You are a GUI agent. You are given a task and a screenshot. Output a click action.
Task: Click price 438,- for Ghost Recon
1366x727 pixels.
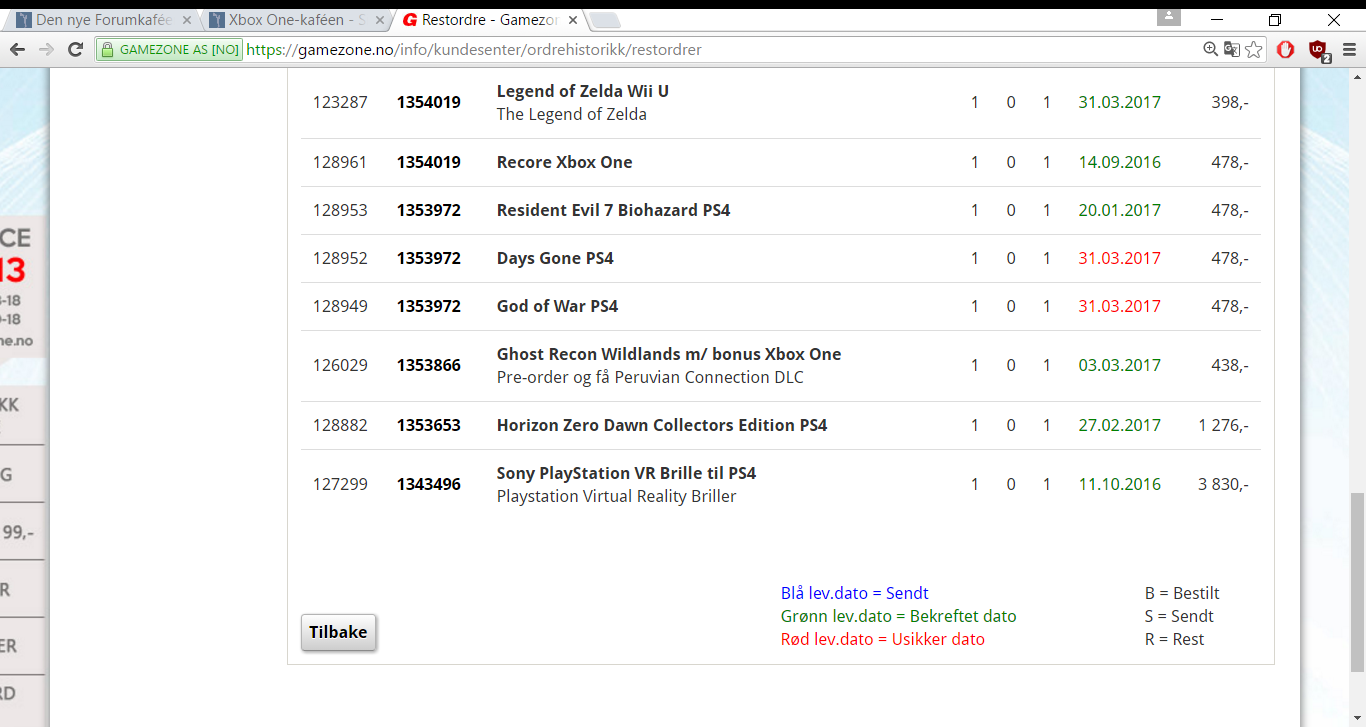(1230, 365)
